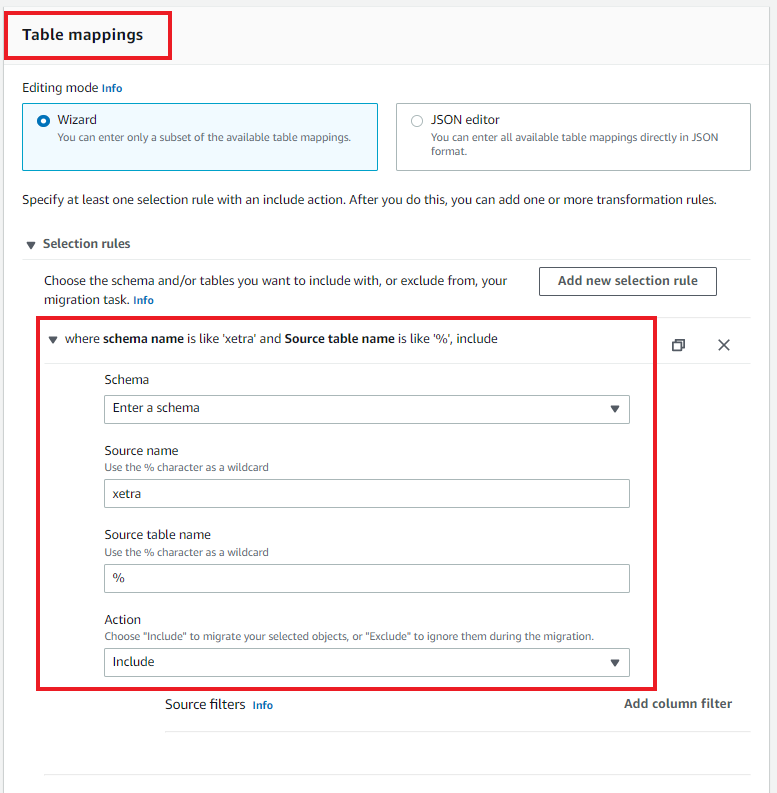
Task: Click the Table mappings heading
Action: point(83,35)
